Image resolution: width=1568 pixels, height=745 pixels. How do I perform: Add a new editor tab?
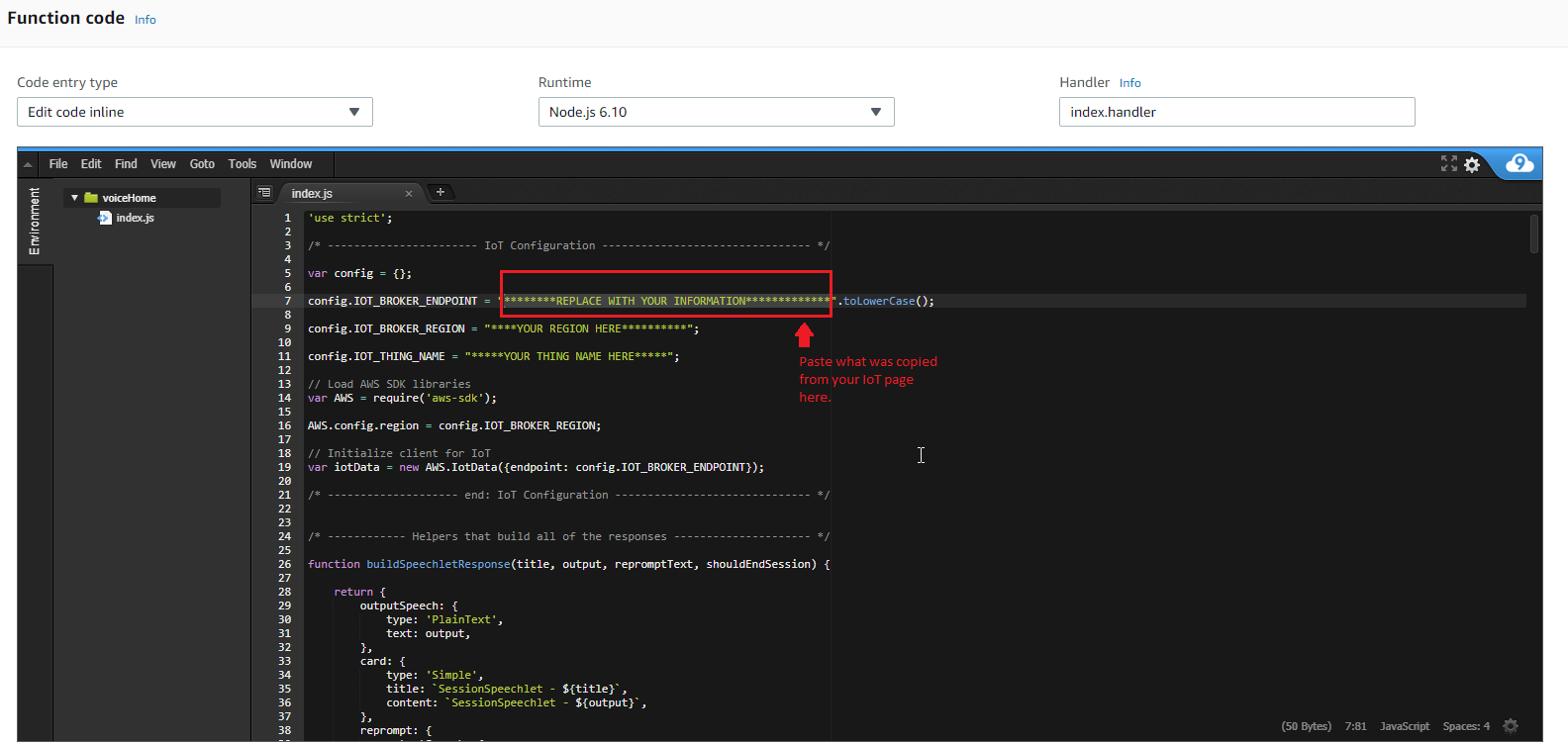(x=441, y=192)
